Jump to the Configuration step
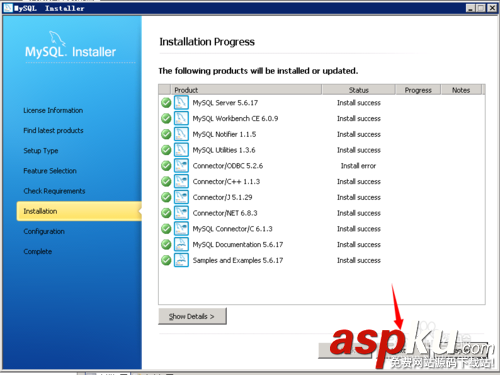 point(44,231)
